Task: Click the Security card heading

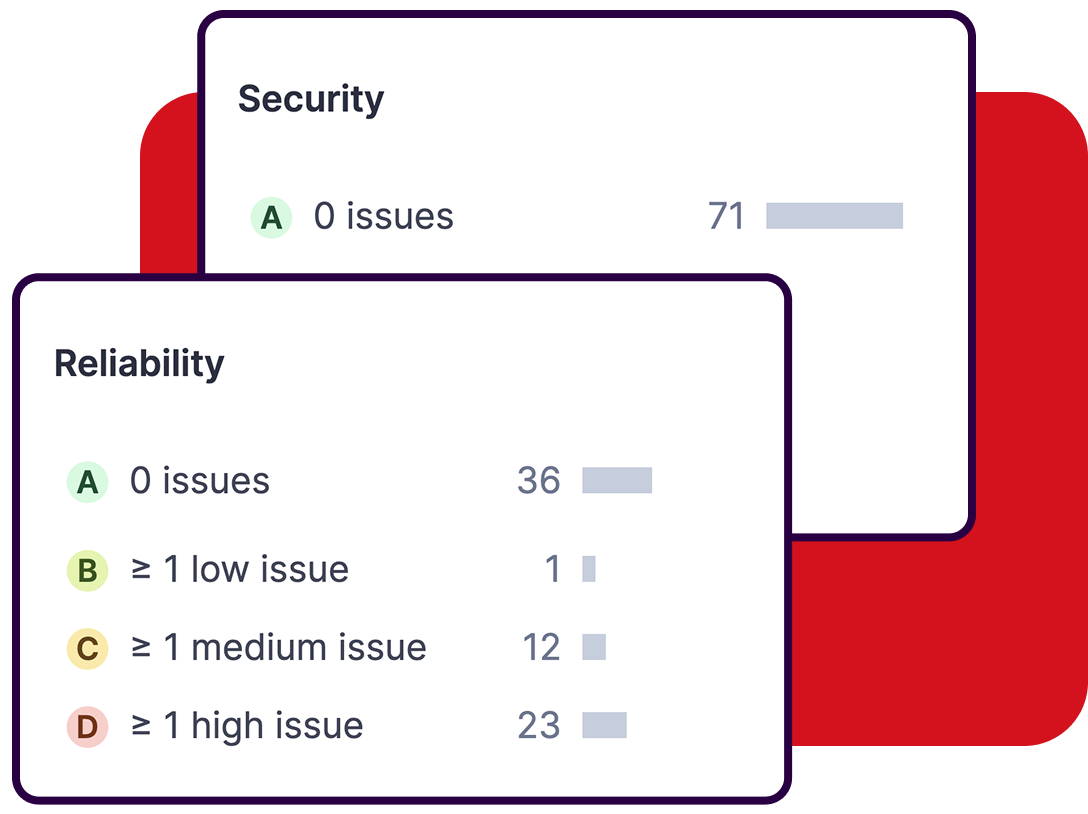Action: coord(310,100)
